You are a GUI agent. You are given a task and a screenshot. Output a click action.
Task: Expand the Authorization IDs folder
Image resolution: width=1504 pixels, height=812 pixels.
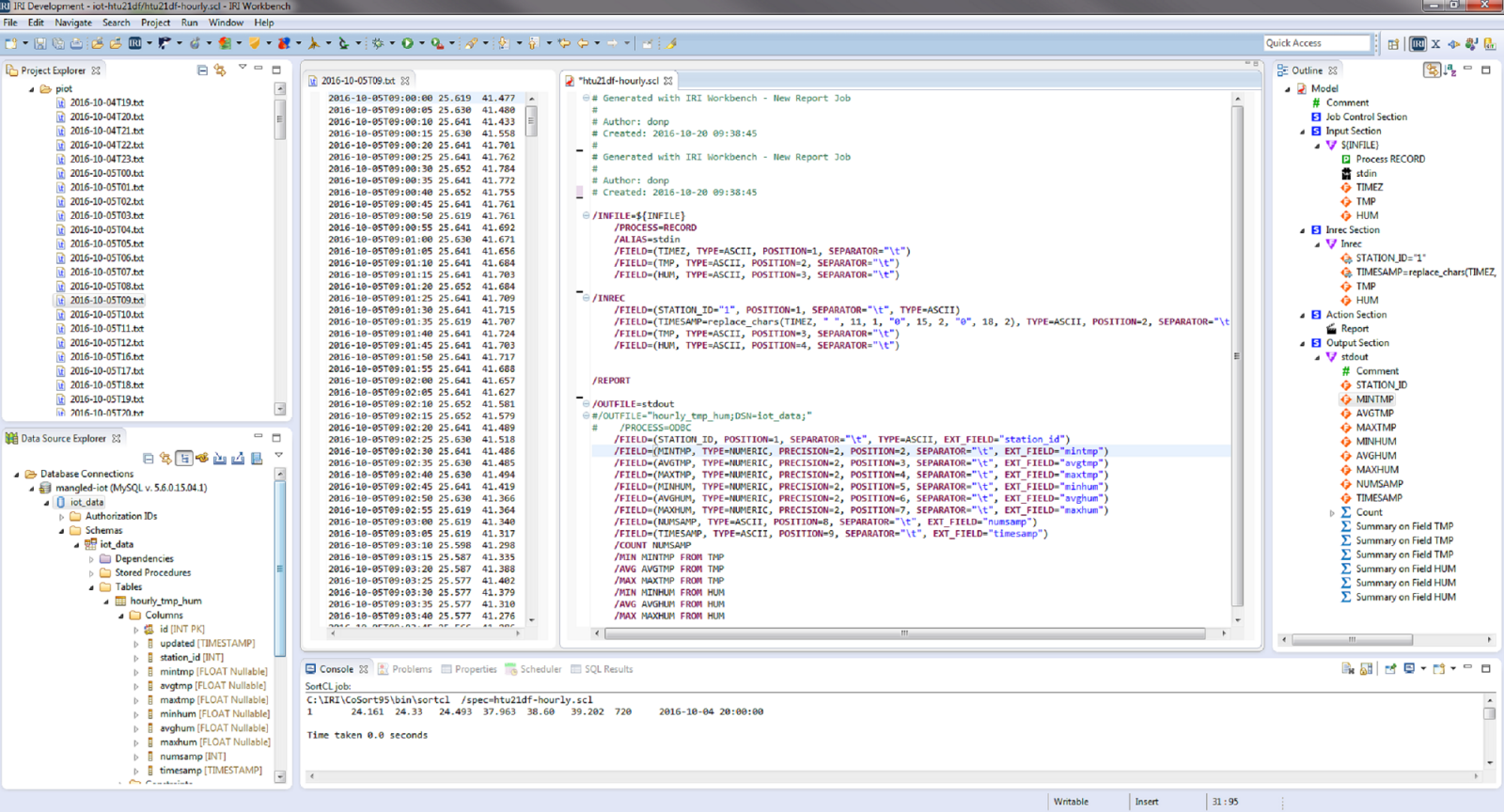coord(62,516)
